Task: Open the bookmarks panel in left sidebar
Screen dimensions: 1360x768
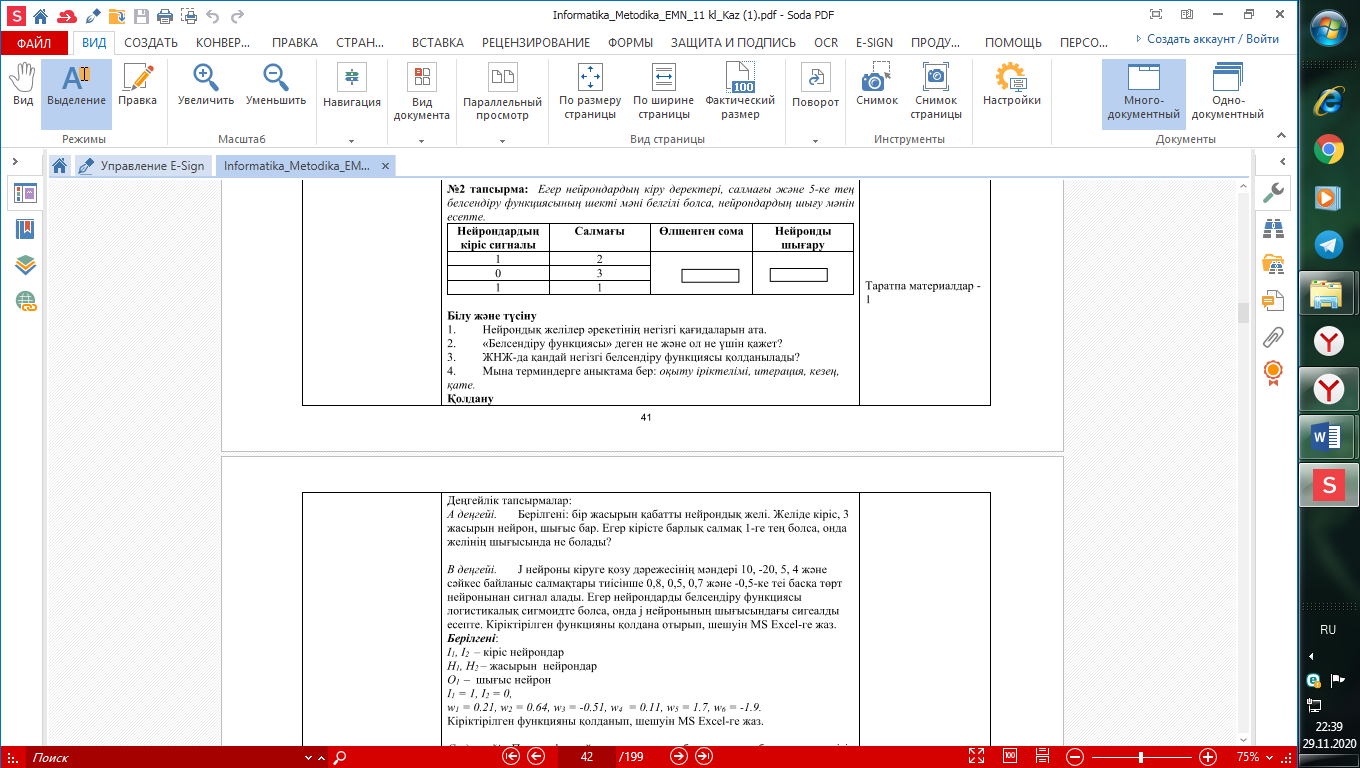Action: tap(25, 229)
